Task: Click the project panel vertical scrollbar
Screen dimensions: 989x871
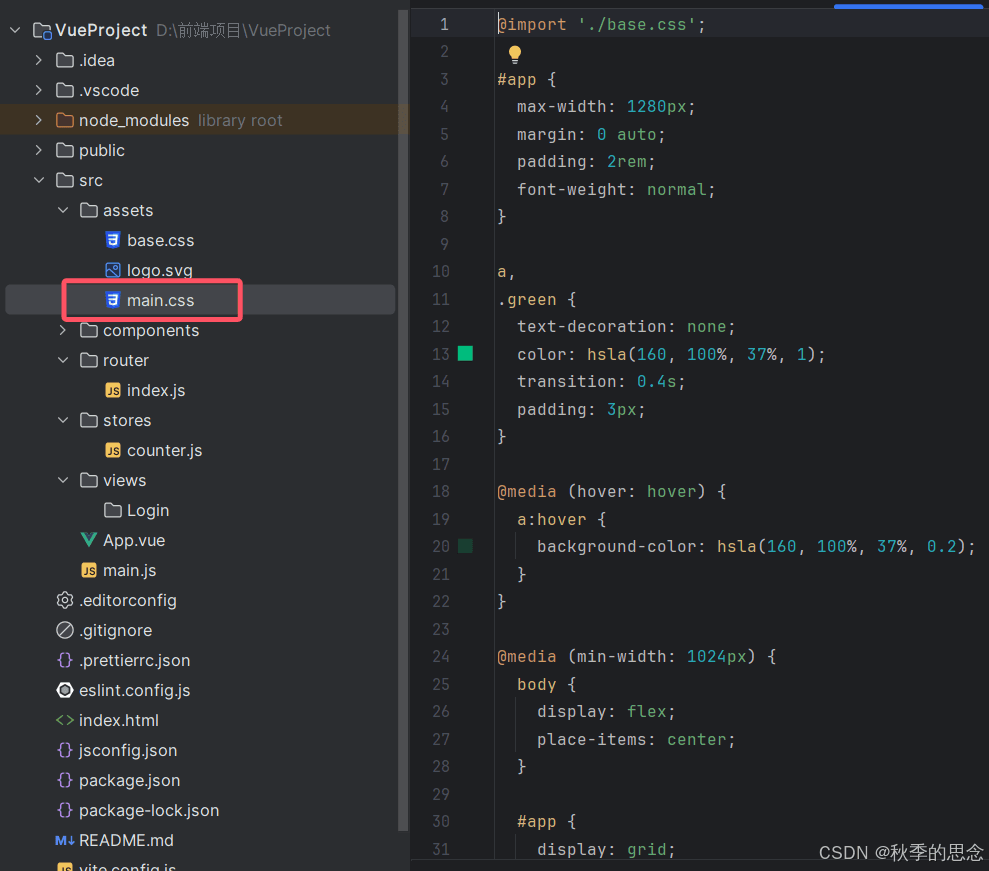Action: point(403,400)
